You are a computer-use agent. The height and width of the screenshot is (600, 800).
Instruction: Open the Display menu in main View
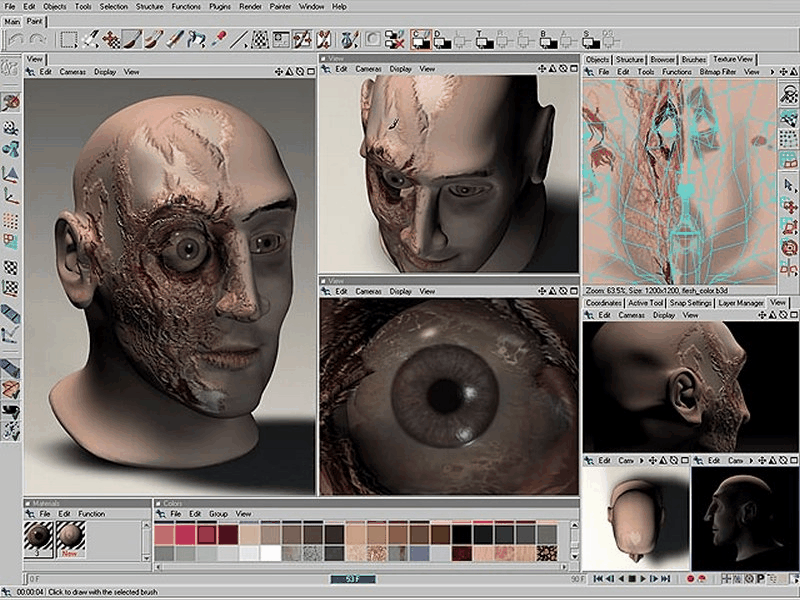(105, 72)
